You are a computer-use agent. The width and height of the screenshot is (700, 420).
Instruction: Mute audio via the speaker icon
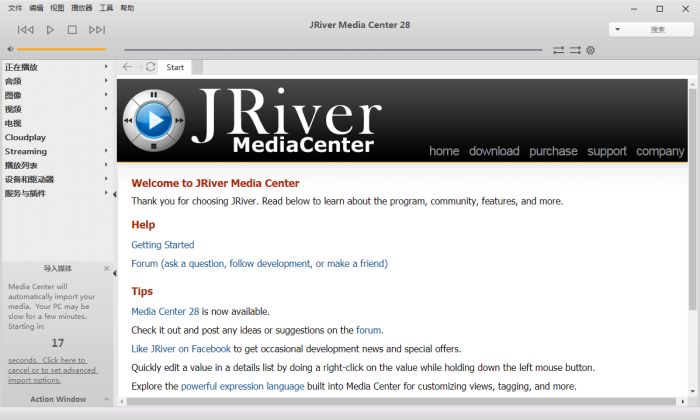pos(10,49)
